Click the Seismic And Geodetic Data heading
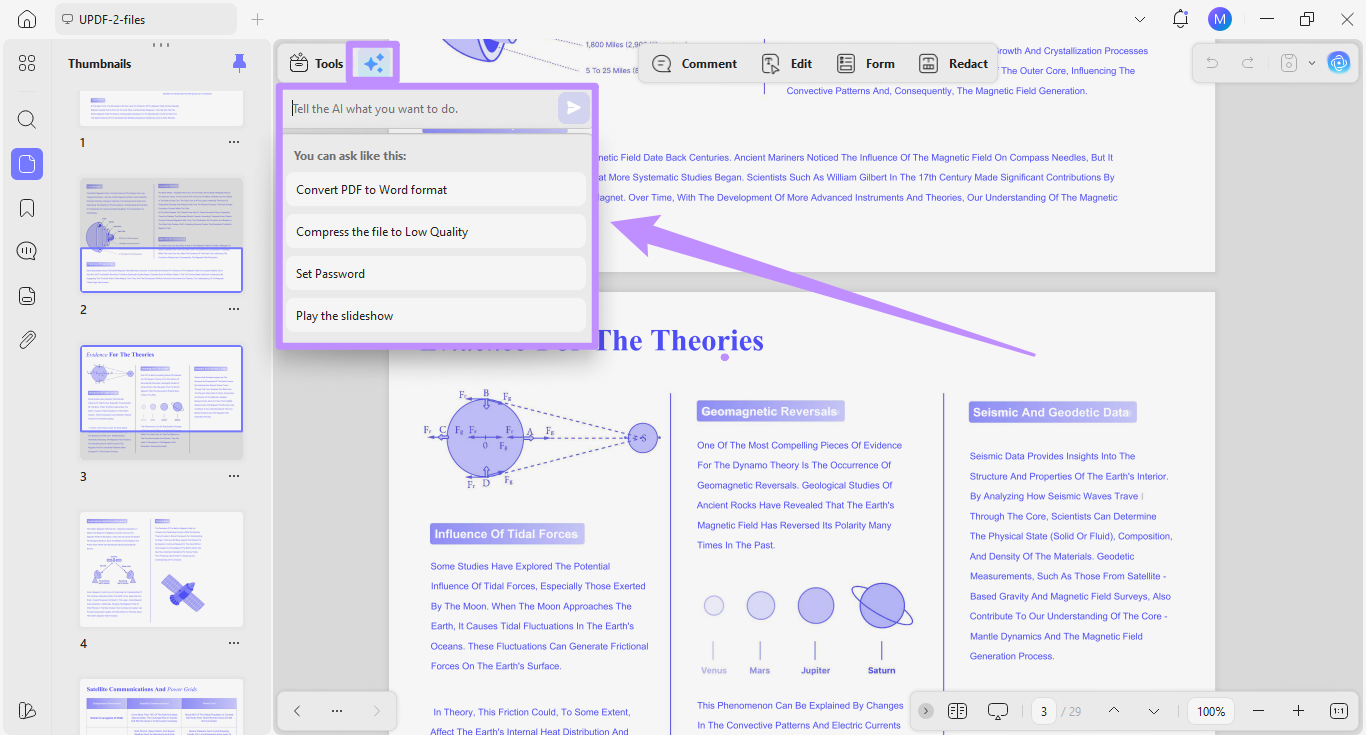 click(1052, 412)
